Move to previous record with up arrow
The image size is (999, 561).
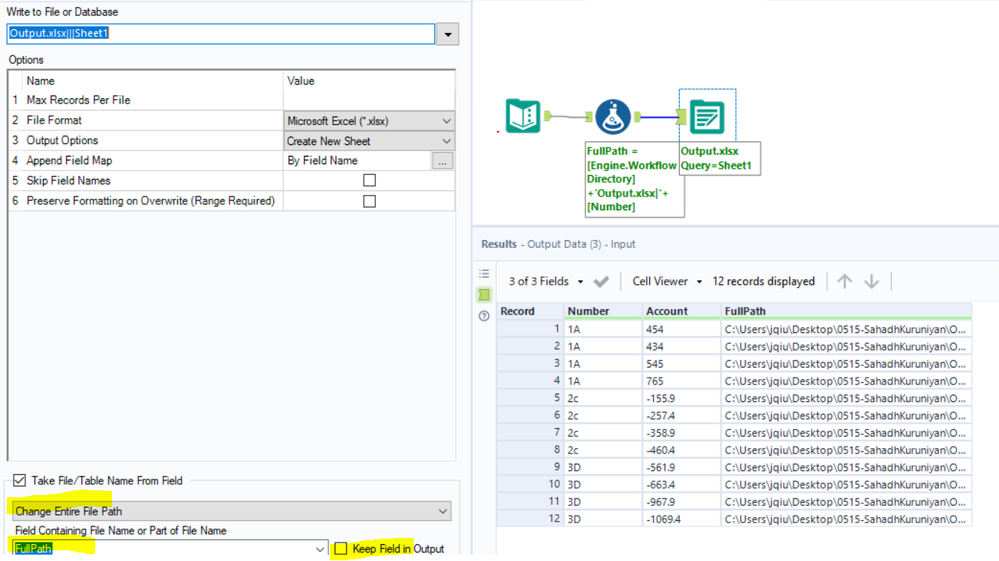(844, 281)
